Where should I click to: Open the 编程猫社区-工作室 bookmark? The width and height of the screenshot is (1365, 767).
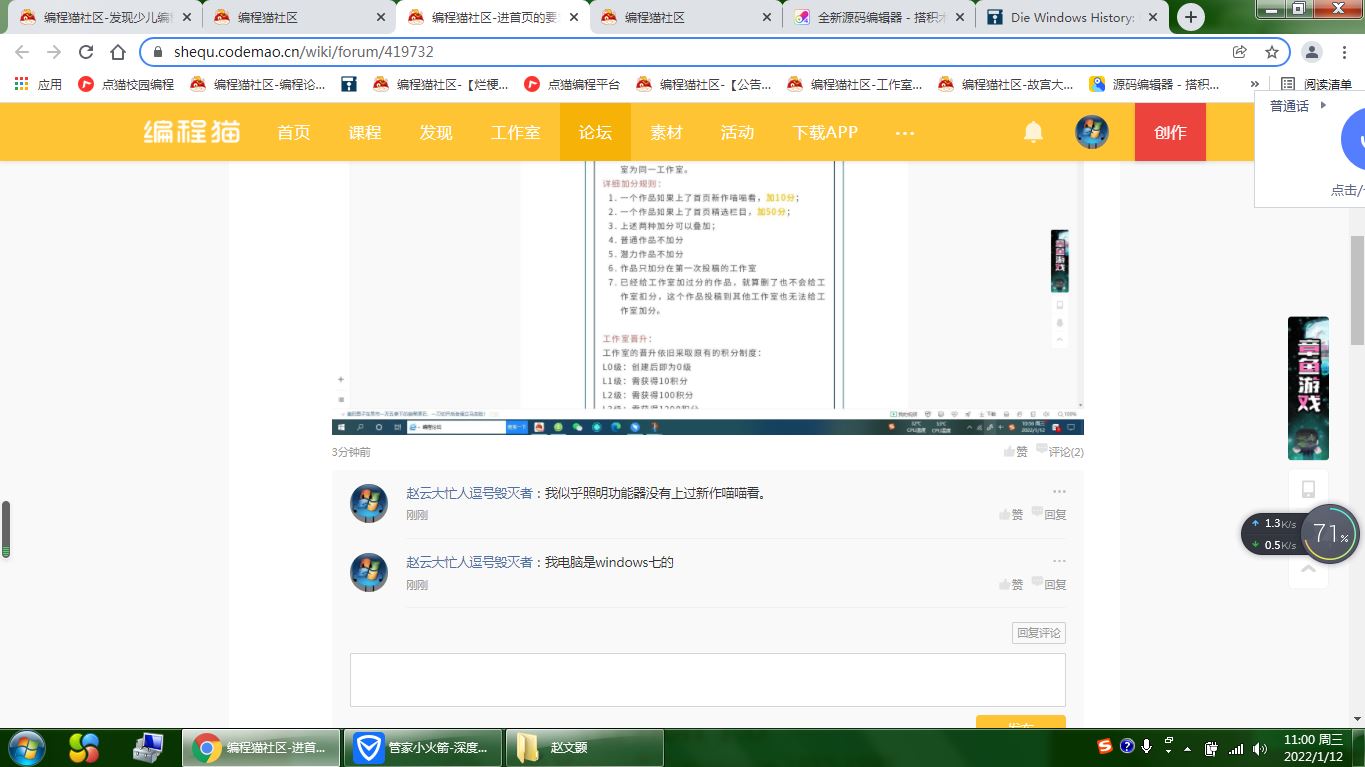pos(855,85)
